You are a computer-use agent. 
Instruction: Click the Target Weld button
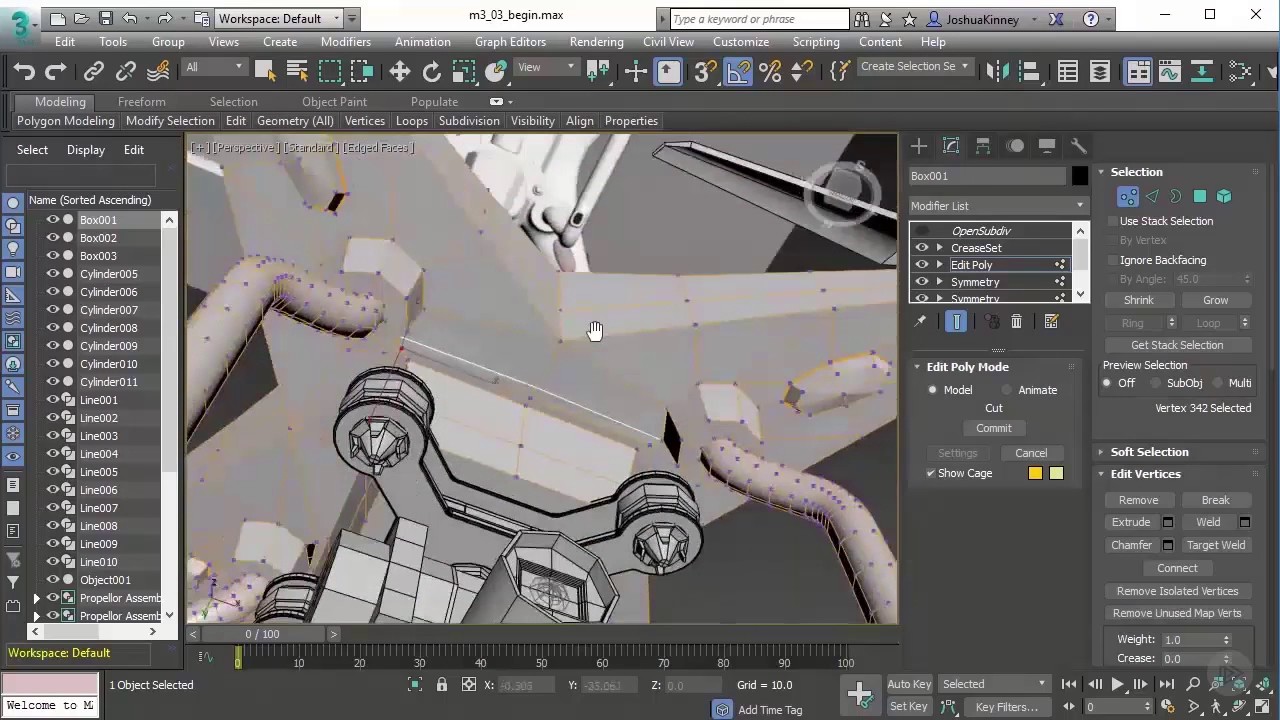[1215, 545]
